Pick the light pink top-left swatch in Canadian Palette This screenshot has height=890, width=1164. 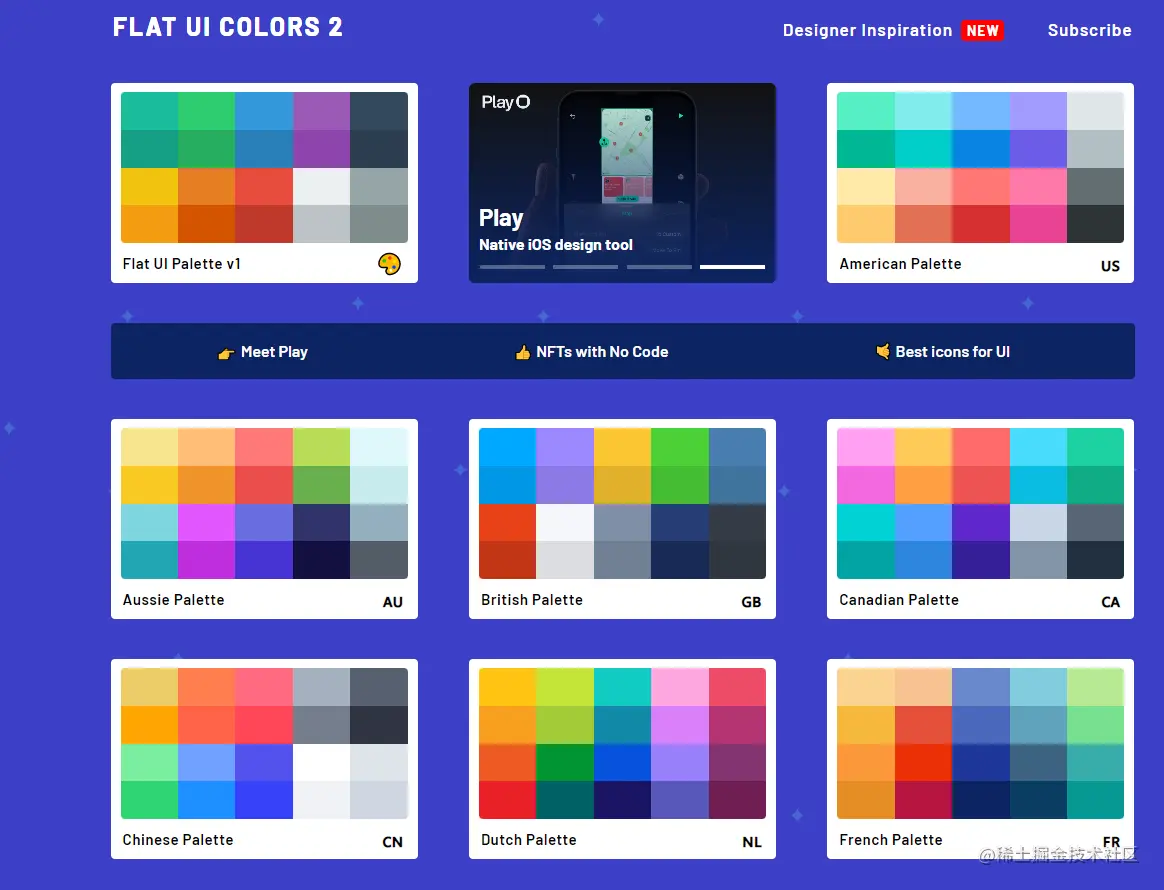866,447
